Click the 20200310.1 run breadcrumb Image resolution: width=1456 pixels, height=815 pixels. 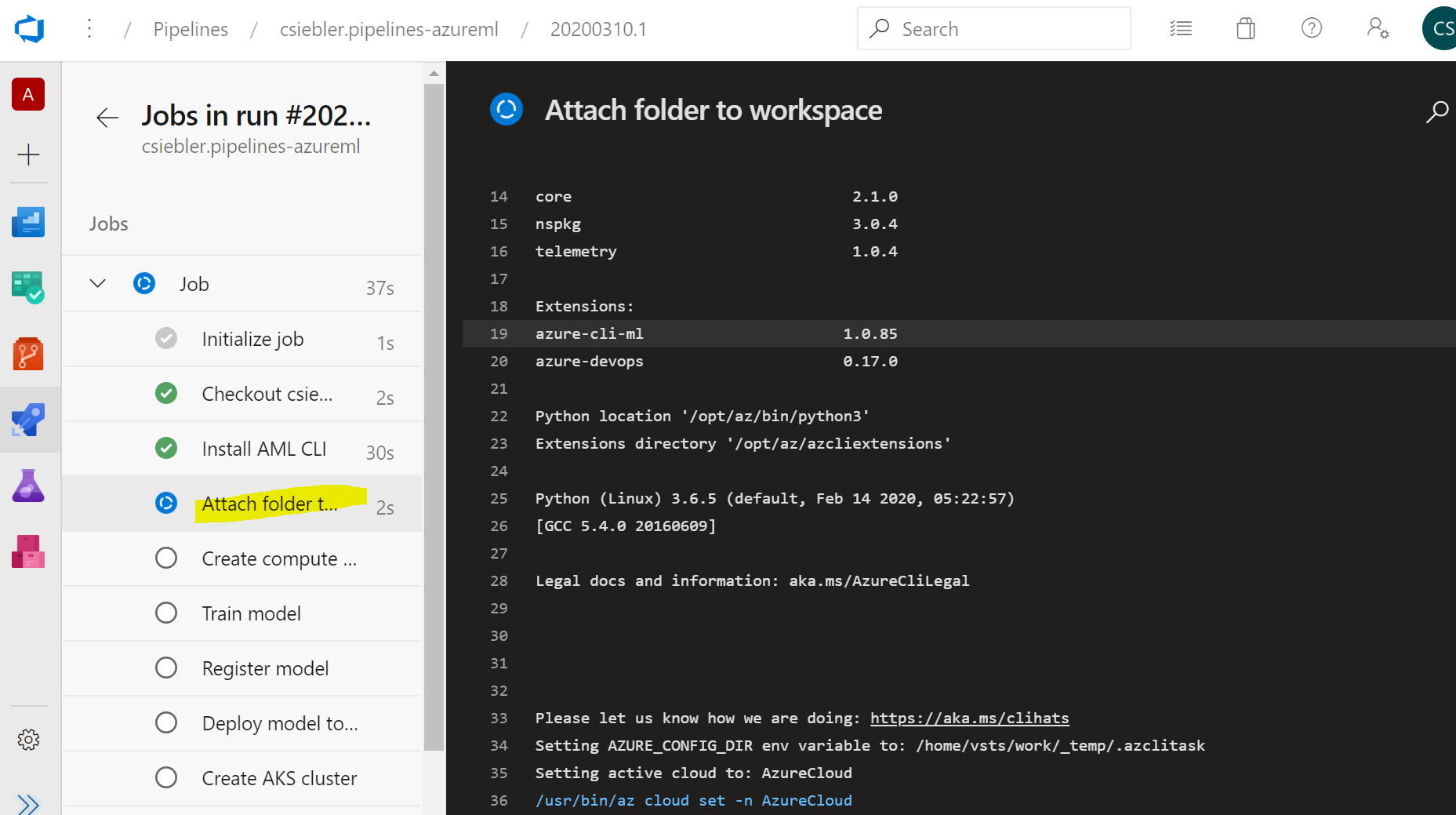tap(598, 30)
